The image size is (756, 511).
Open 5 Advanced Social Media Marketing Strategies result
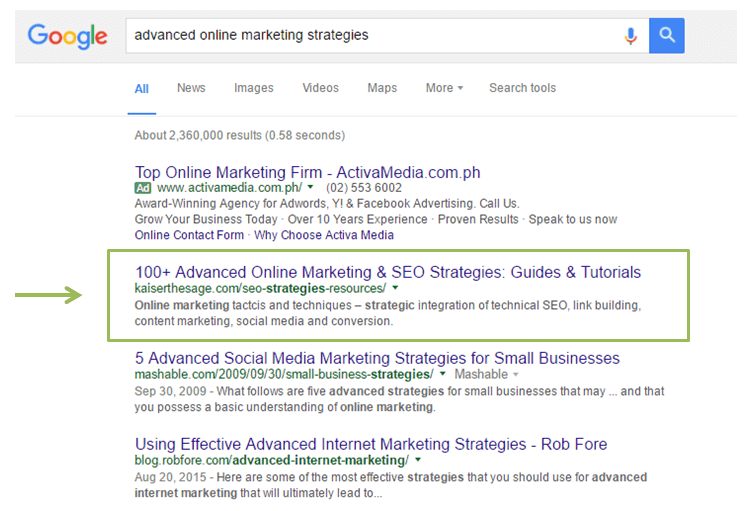click(377, 358)
